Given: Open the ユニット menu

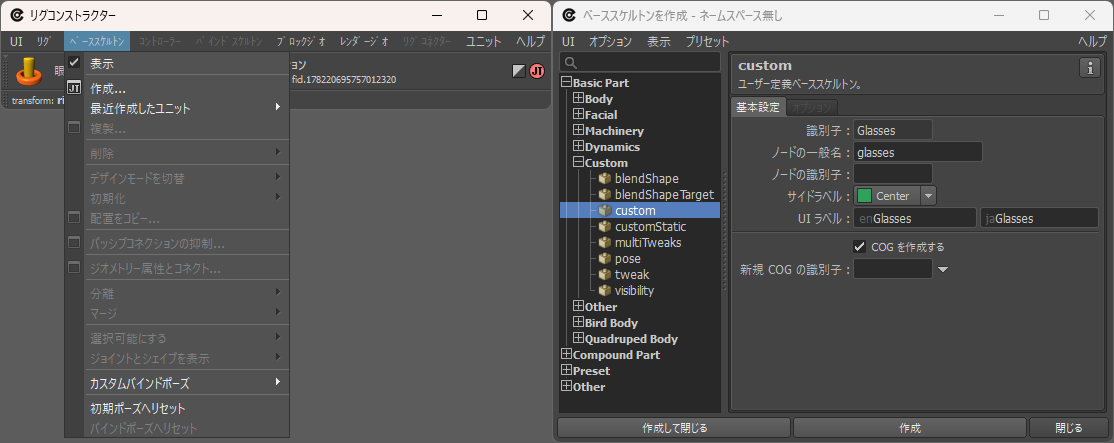Looking at the screenshot, I should [484, 41].
